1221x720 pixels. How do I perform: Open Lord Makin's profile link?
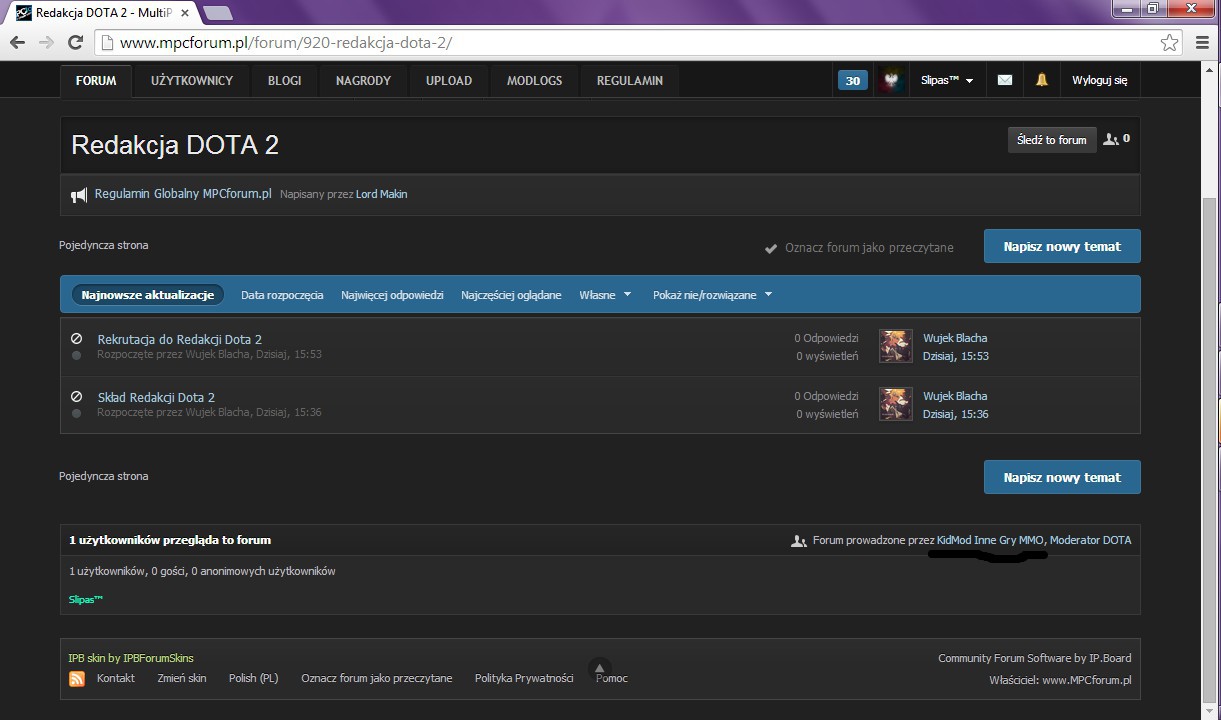[x=381, y=194]
